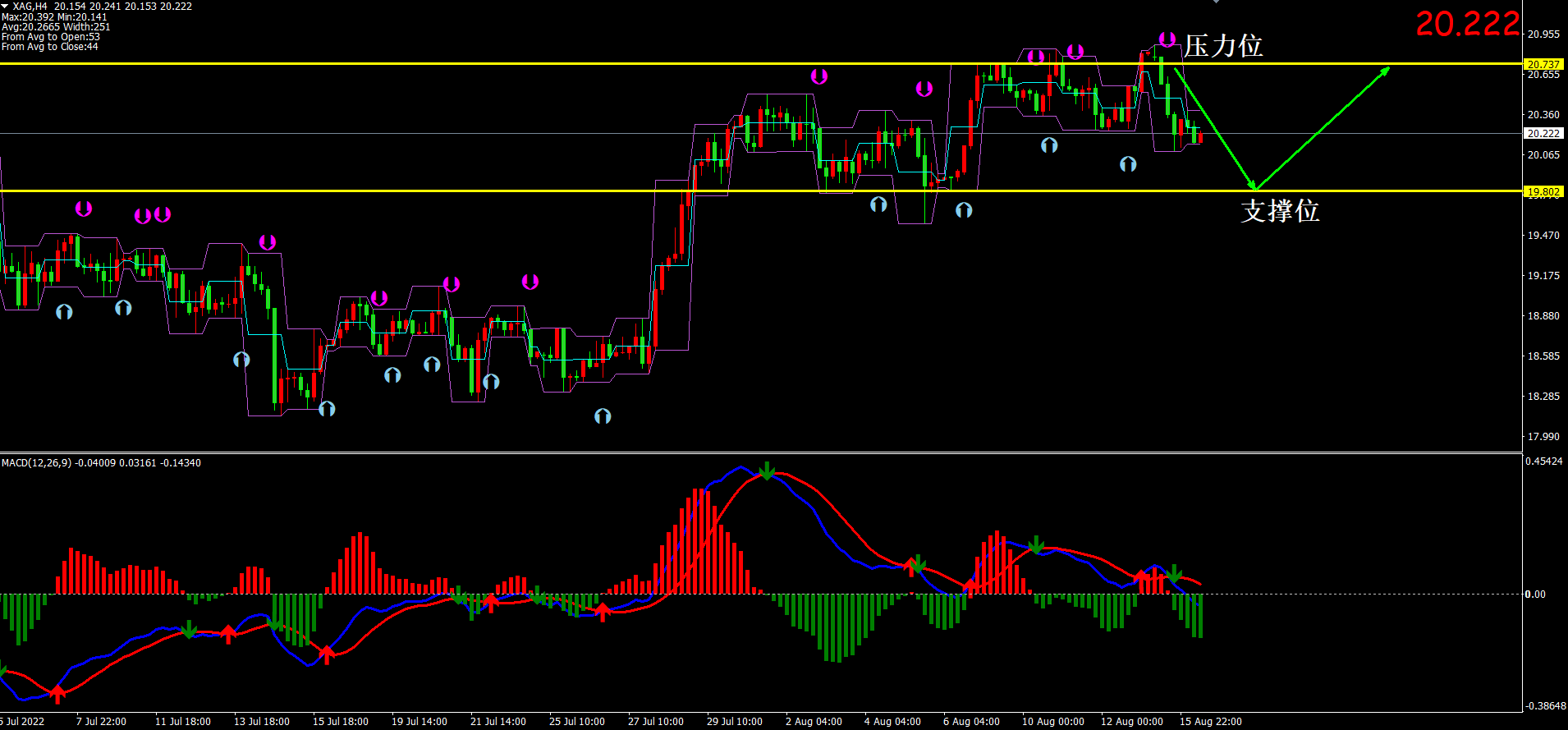Click the red up arrow at MACD bottom-left
The height and width of the screenshot is (730, 1568).
57,695
